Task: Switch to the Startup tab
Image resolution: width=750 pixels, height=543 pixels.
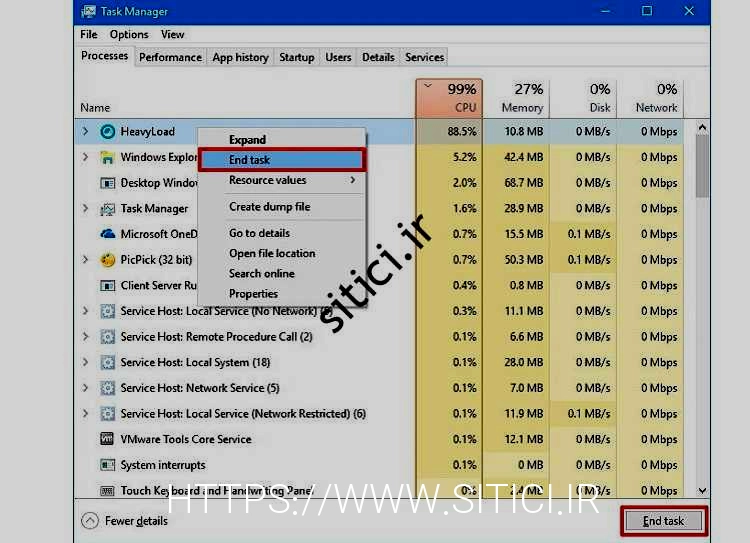Action: (297, 57)
